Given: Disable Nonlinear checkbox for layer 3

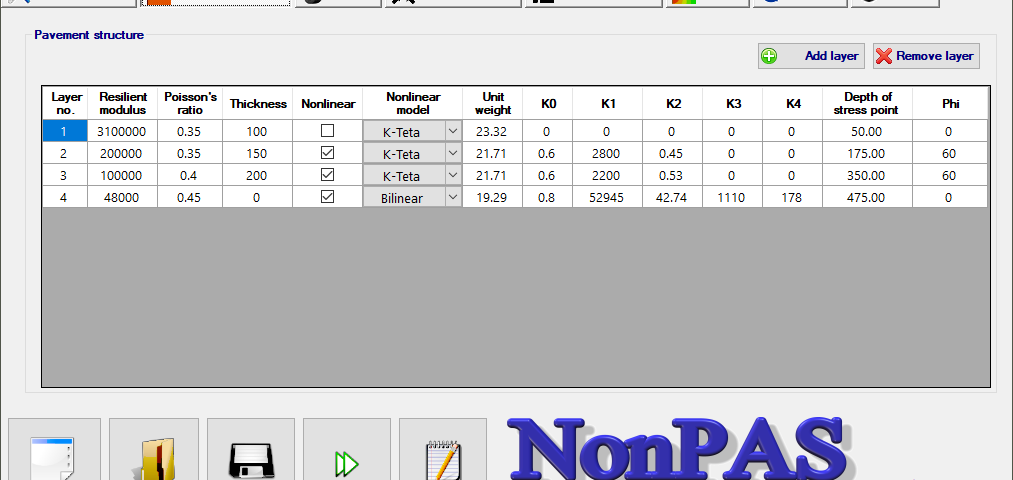Looking at the screenshot, I should click(328, 175).
